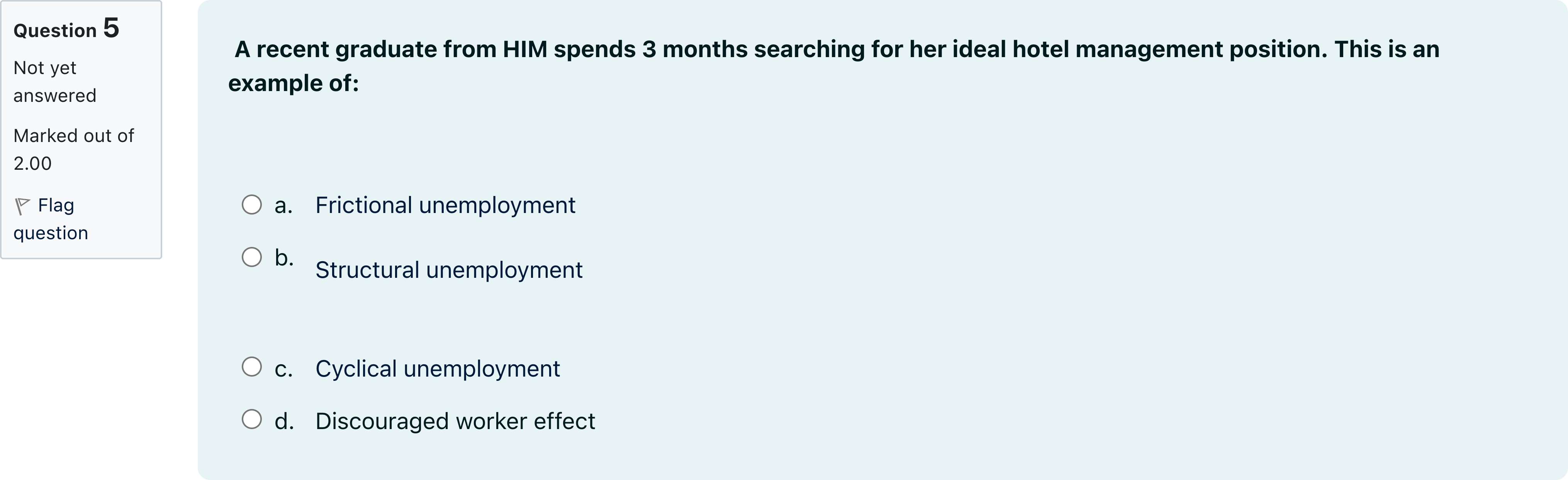Click the Marked out of 2.00 text
The height and width of the screenshot is (480, 1568).
[73, 149]
